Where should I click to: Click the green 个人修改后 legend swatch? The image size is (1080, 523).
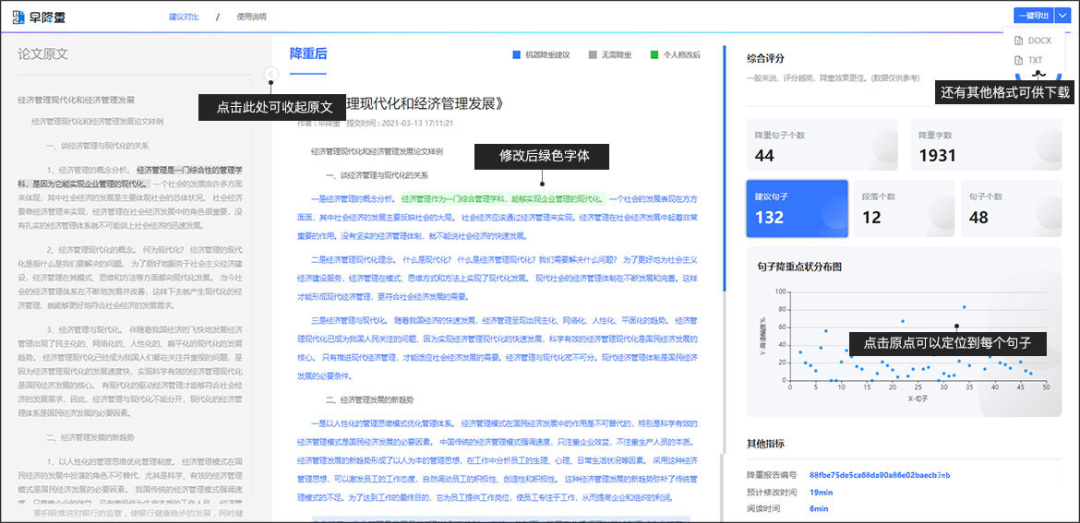point(654,55)
